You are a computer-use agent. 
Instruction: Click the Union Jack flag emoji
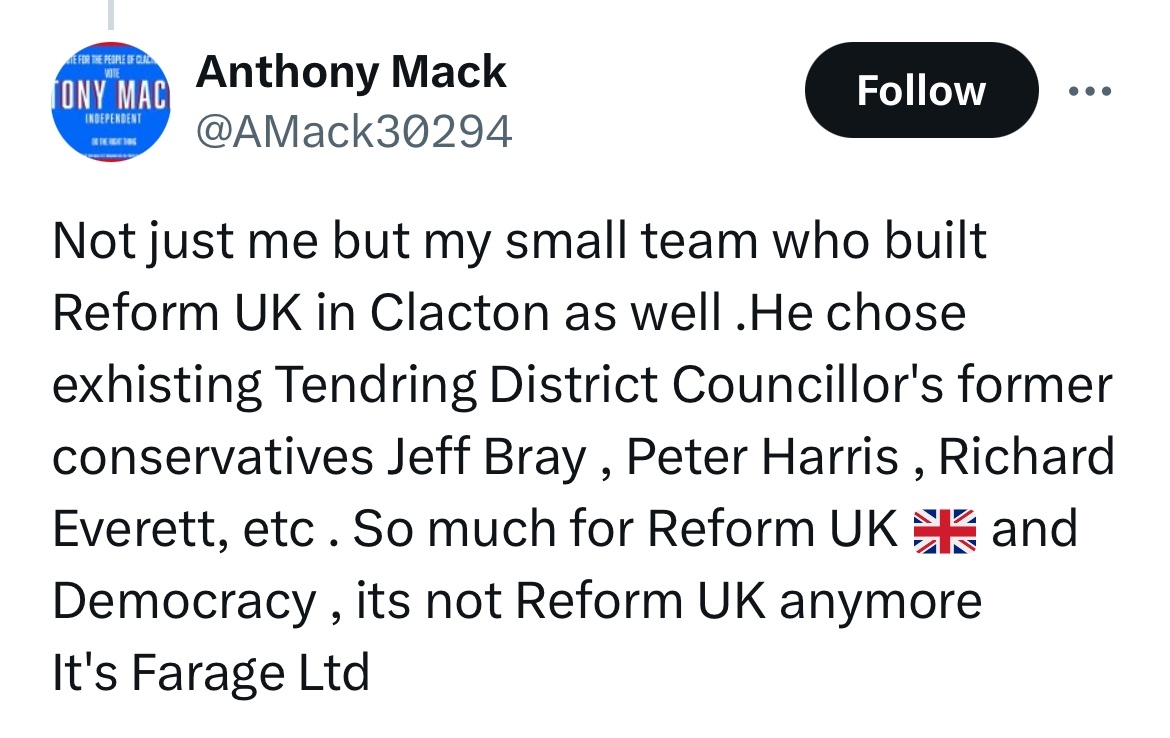[944, 530]
